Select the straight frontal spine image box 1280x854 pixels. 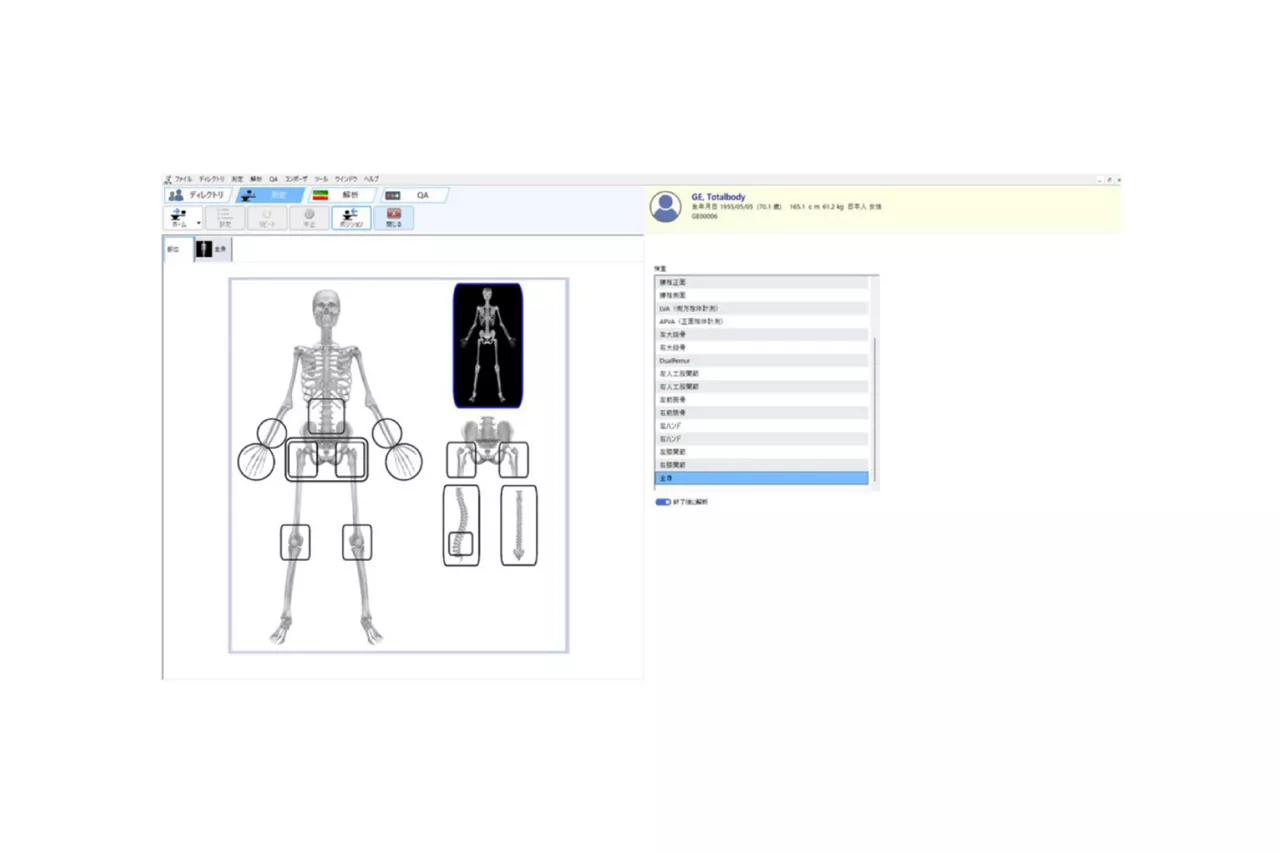click(x=519, y=526)
